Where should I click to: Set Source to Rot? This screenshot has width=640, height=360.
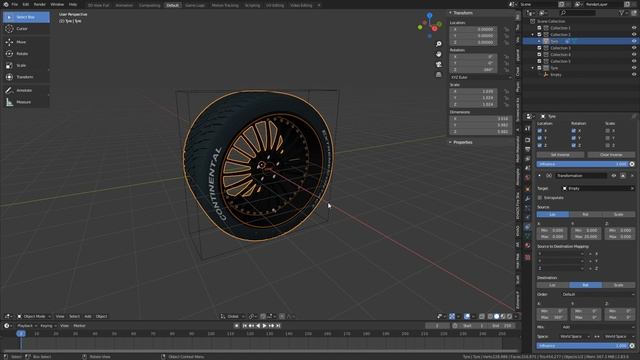coord(585,214)
